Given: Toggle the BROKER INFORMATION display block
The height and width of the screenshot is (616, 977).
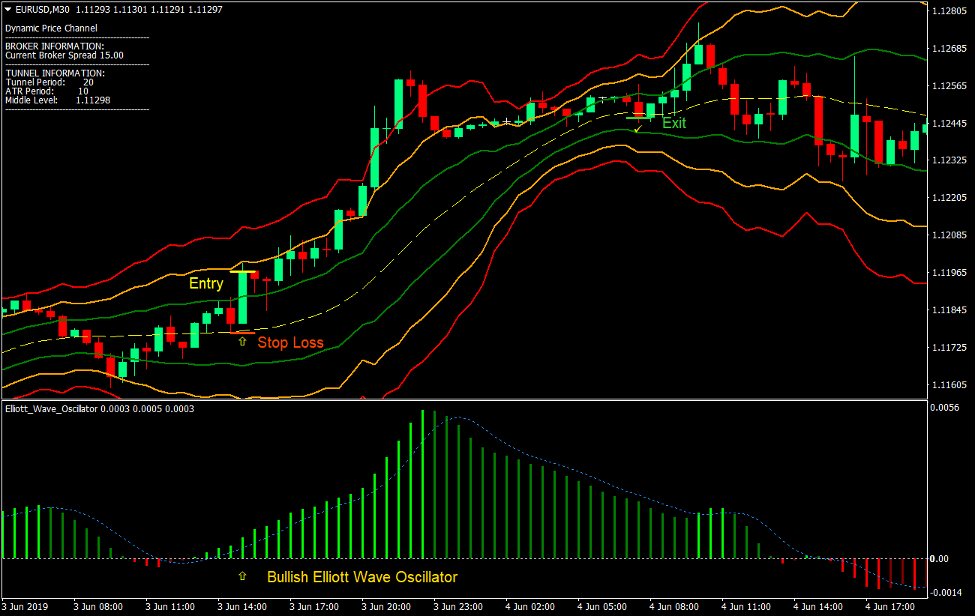Looking at the screenshot, I should click(x=54, y=46).
